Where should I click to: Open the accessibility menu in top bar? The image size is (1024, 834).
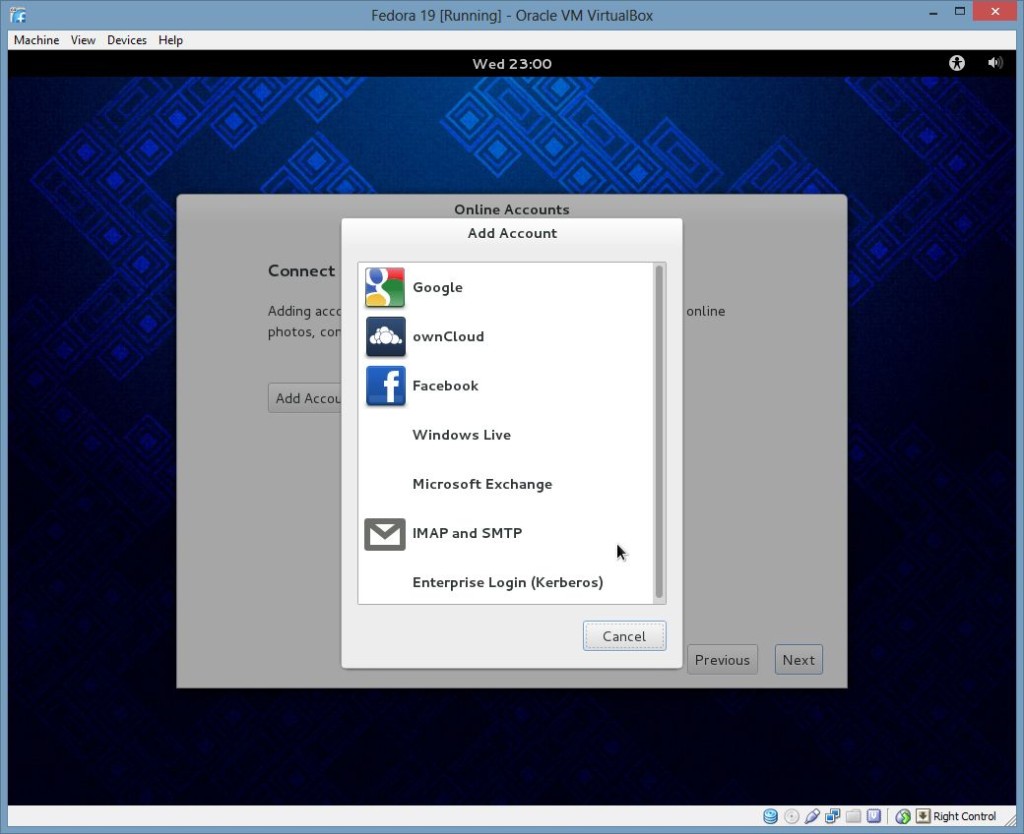957,63
